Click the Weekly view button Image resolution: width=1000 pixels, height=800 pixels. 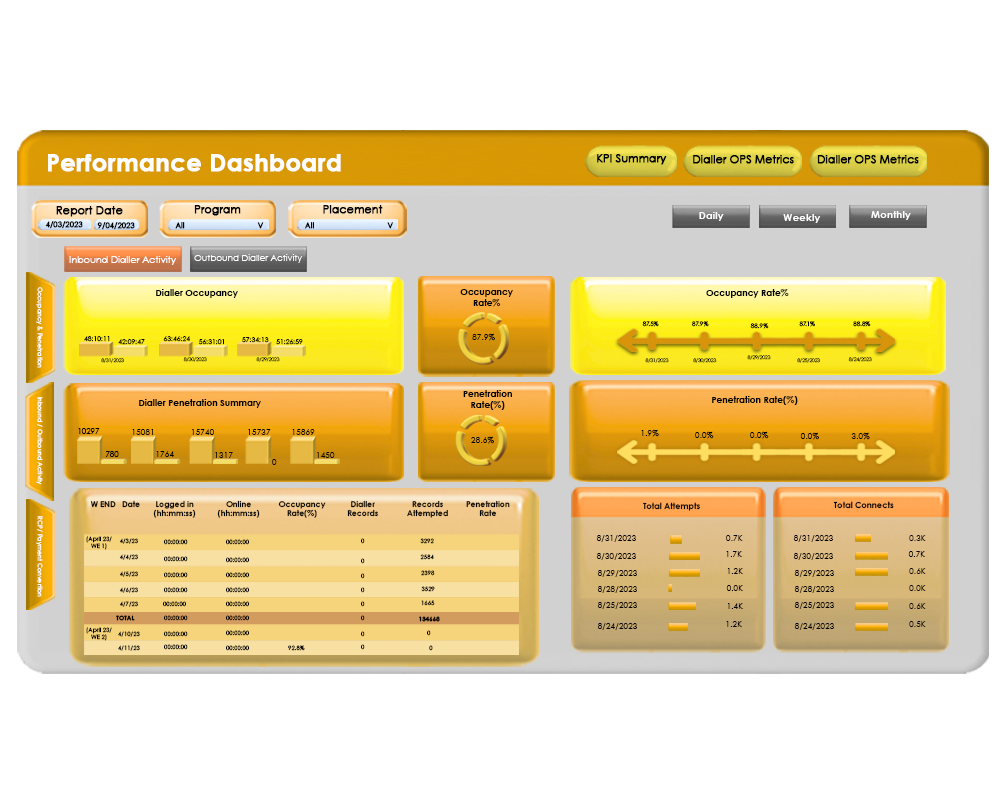797,216
